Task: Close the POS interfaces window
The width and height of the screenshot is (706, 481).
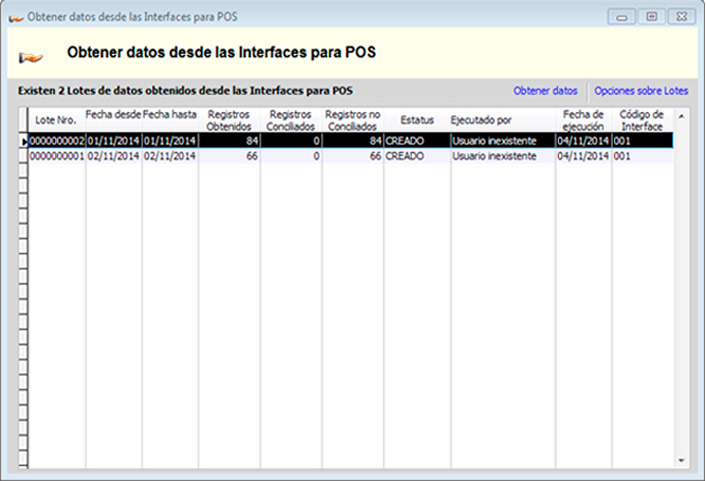Action: (680, 17)
